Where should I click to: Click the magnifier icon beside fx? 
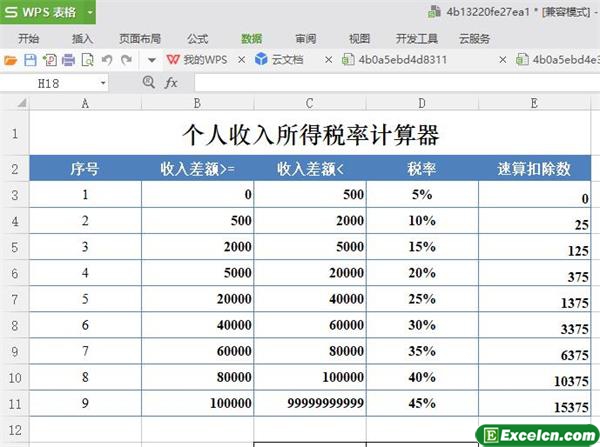coord(148,82)
